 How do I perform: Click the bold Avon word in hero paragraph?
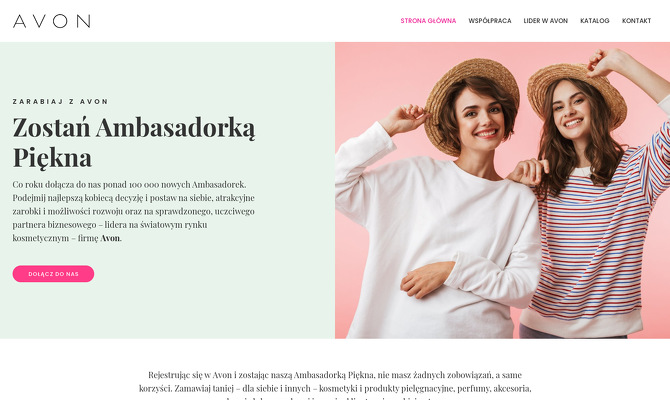(x=110, y=238)
